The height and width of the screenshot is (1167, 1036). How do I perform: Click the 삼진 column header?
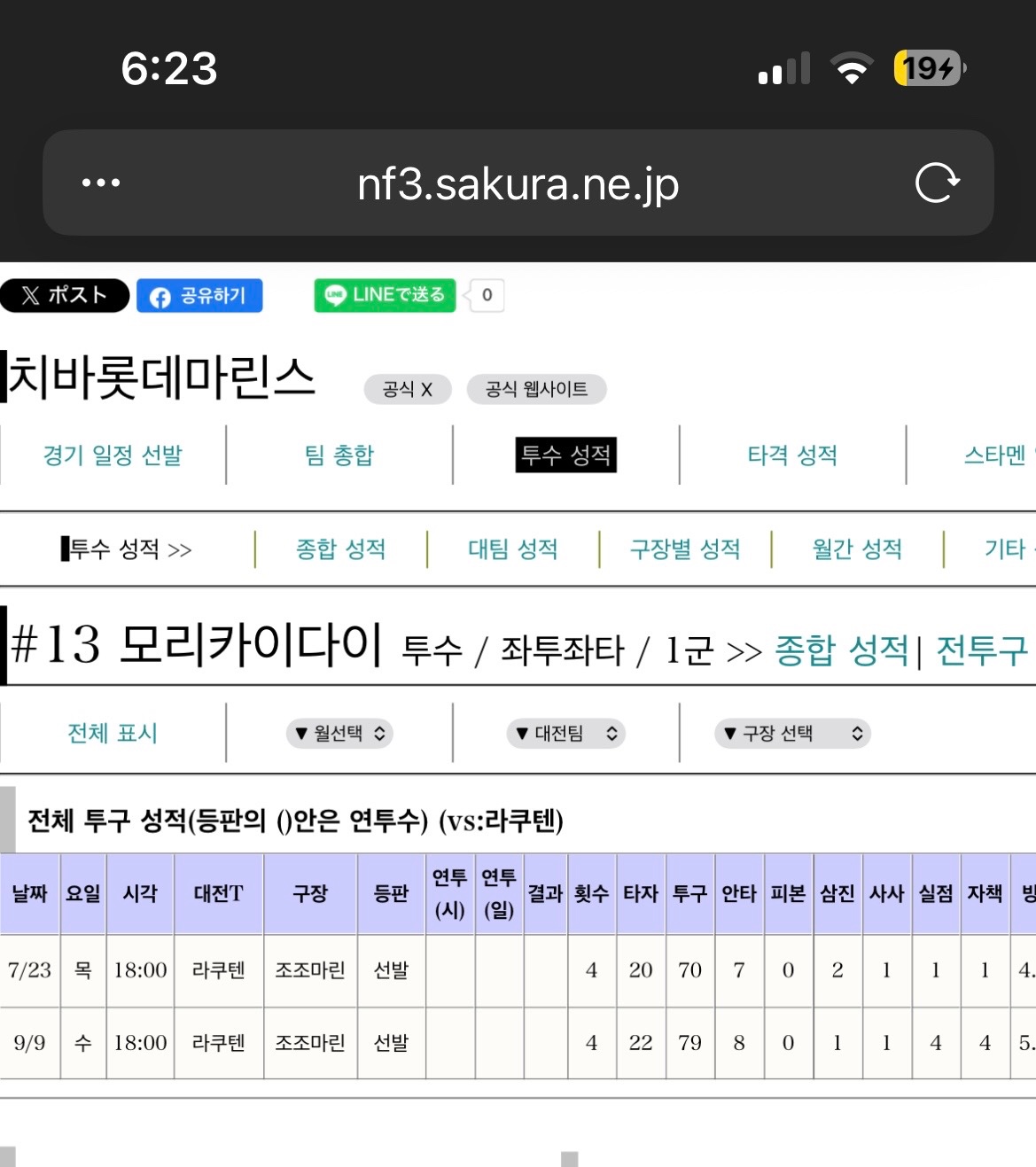click(837, 894)
